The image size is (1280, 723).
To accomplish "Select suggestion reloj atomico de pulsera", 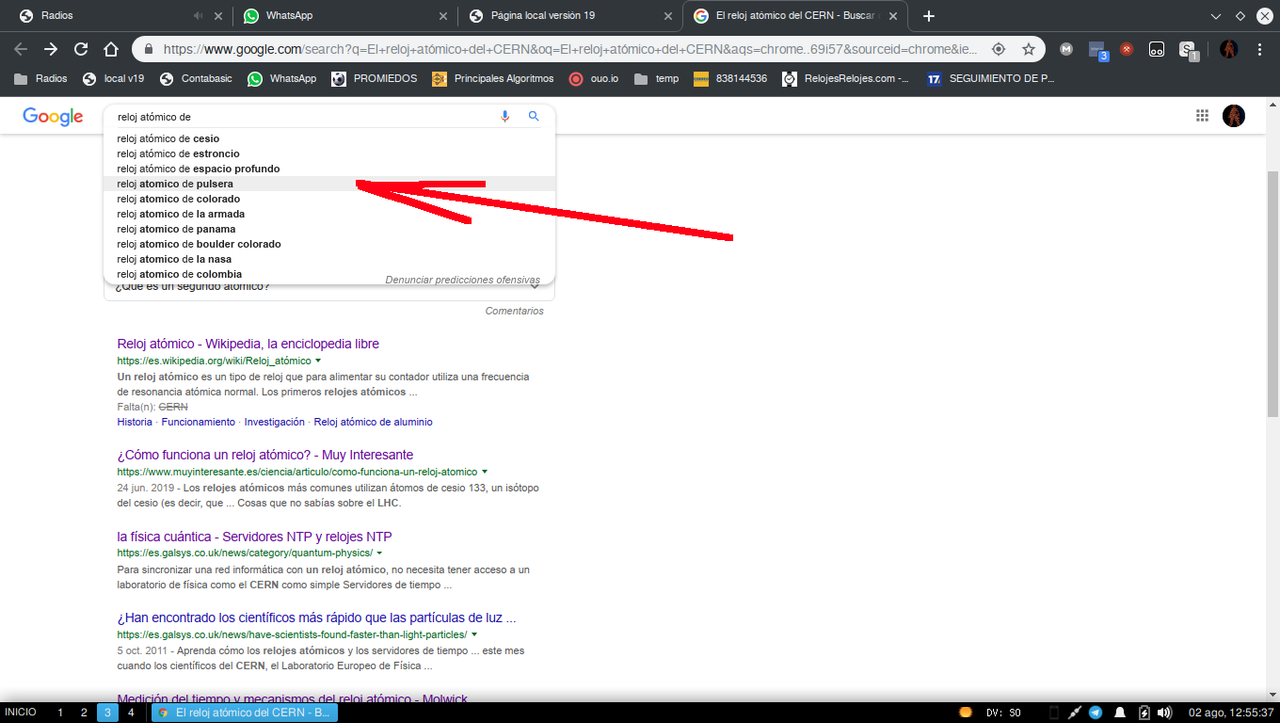I will point(329,183).
